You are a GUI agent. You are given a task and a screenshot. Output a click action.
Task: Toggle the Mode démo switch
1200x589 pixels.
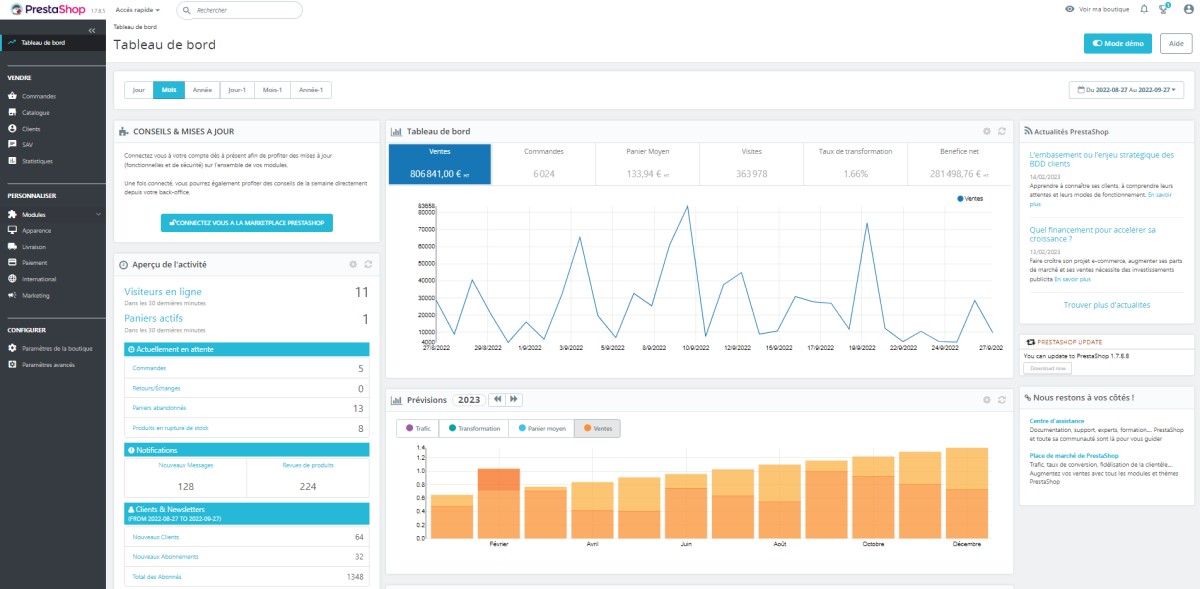(x=1118, y=43)
